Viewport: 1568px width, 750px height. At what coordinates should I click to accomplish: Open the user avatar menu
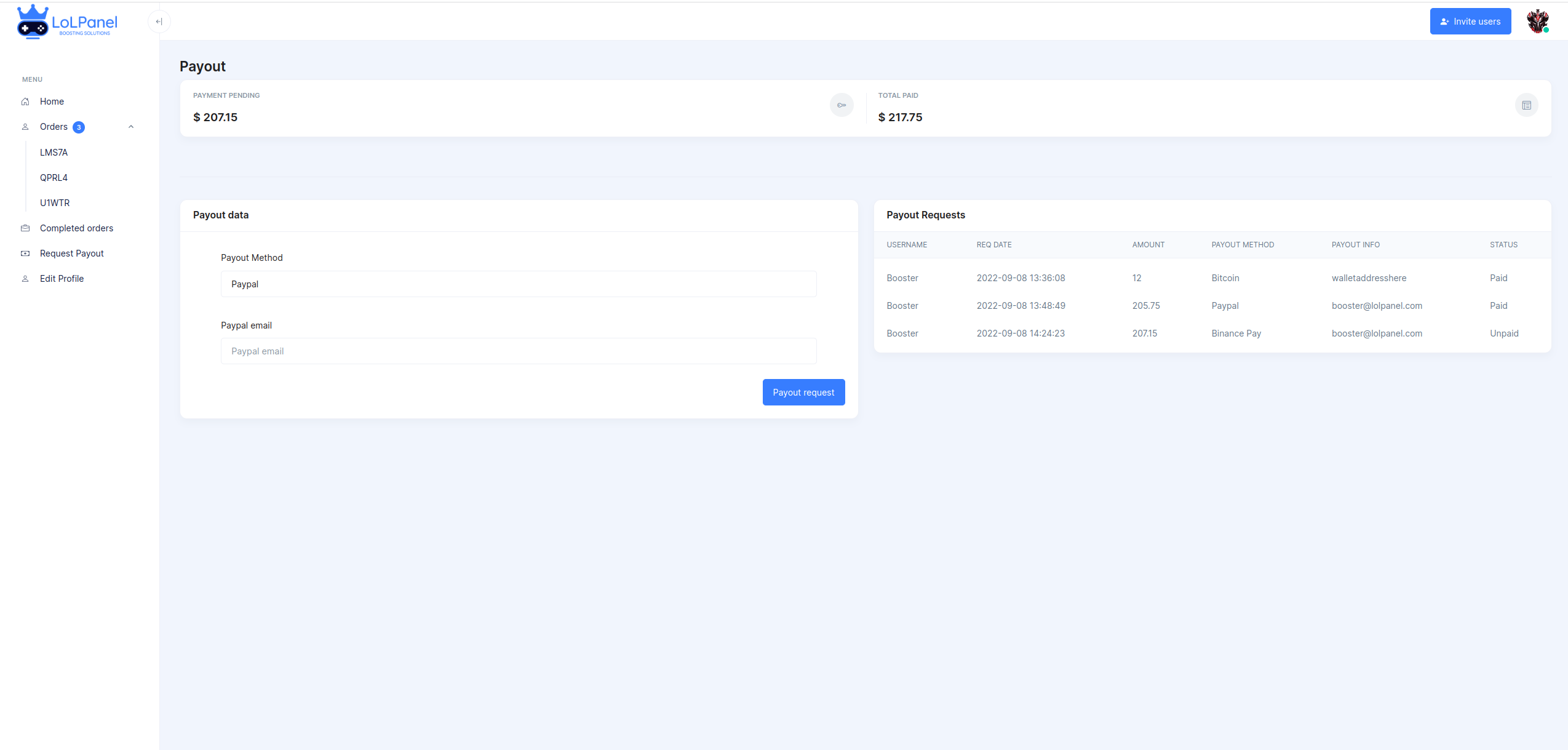(x=1537, y=22)
